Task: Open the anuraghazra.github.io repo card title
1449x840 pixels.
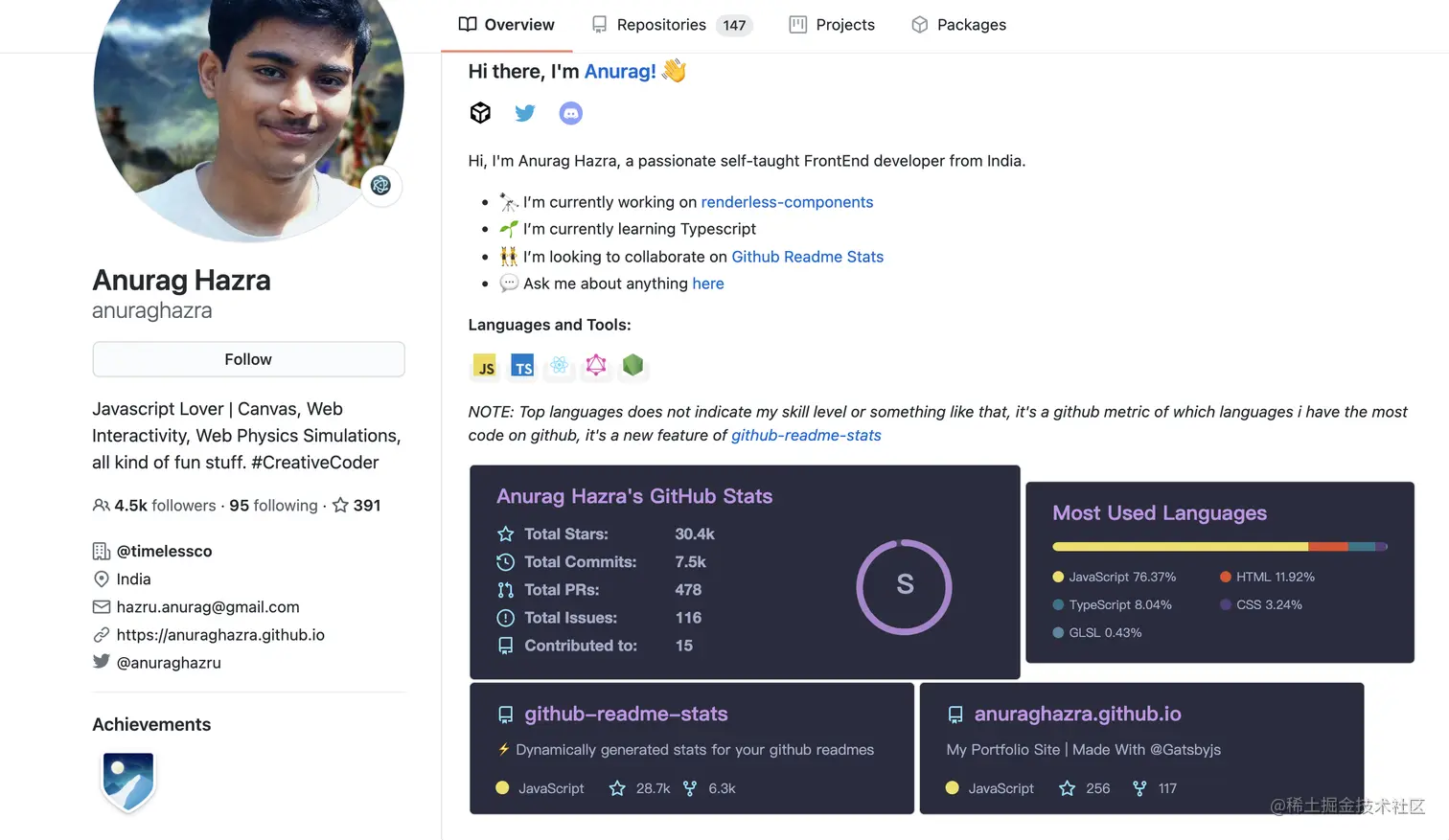Action: tap(1077, 714)
